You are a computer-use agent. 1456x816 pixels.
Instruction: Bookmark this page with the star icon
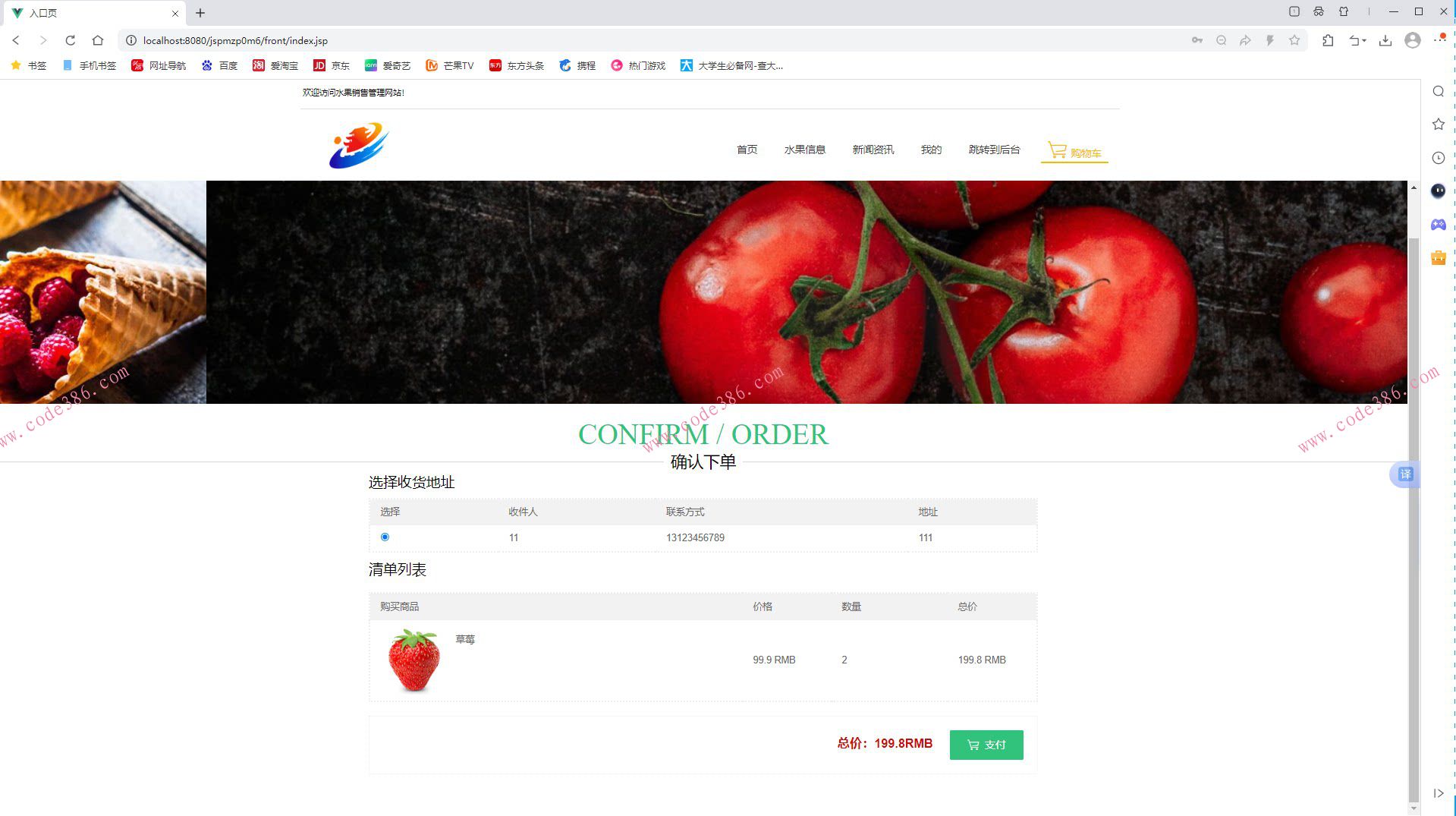tap(1294, 40)
